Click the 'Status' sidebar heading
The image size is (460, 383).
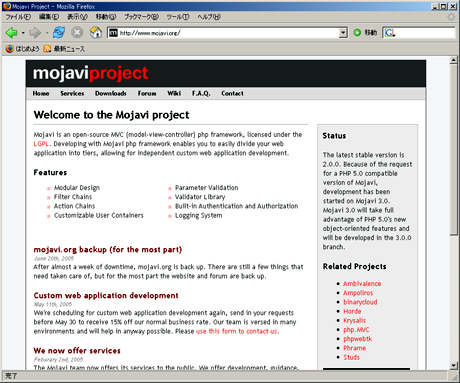pyautogui.click(x=334, y=136)
